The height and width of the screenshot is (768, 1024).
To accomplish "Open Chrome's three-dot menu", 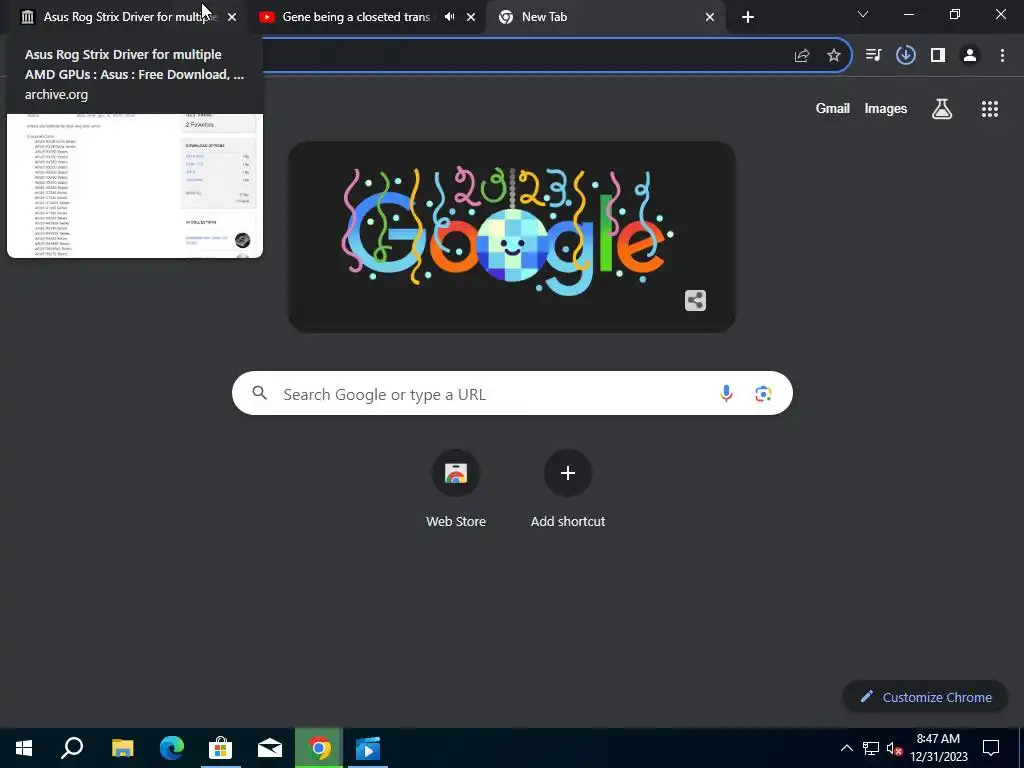I will [x=1002, y=56].
